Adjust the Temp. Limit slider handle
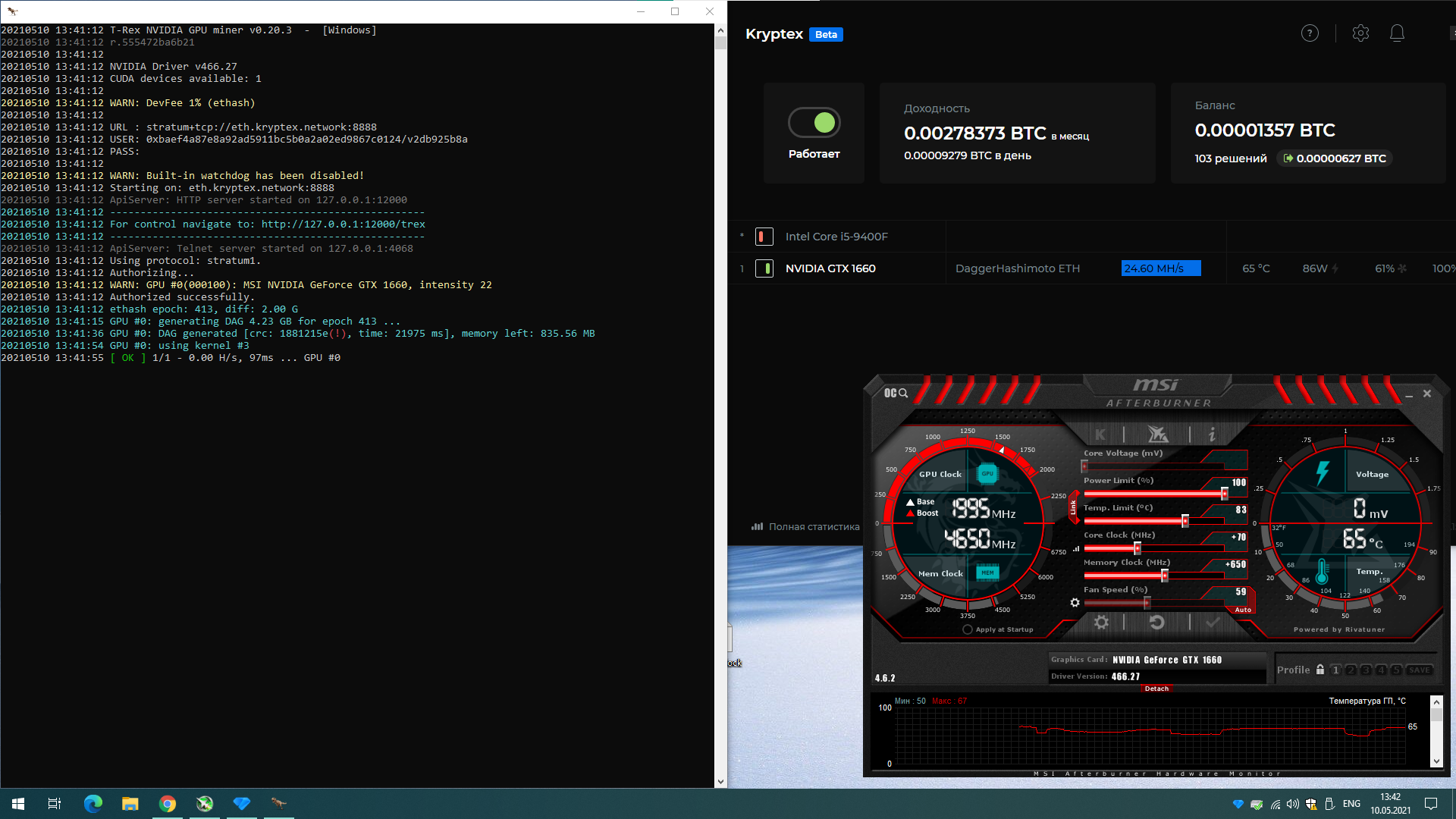 click(1185, 521)
